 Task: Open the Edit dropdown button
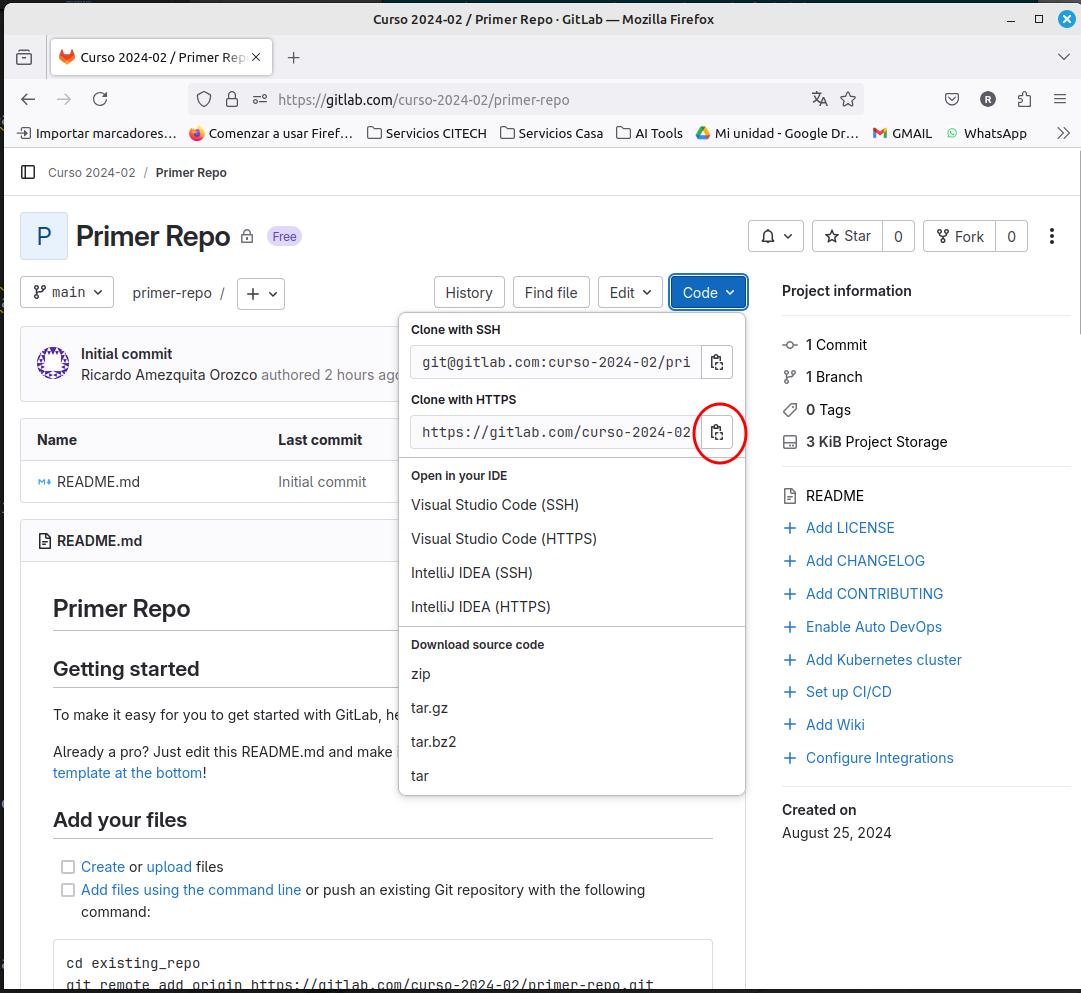coord(630,292)
